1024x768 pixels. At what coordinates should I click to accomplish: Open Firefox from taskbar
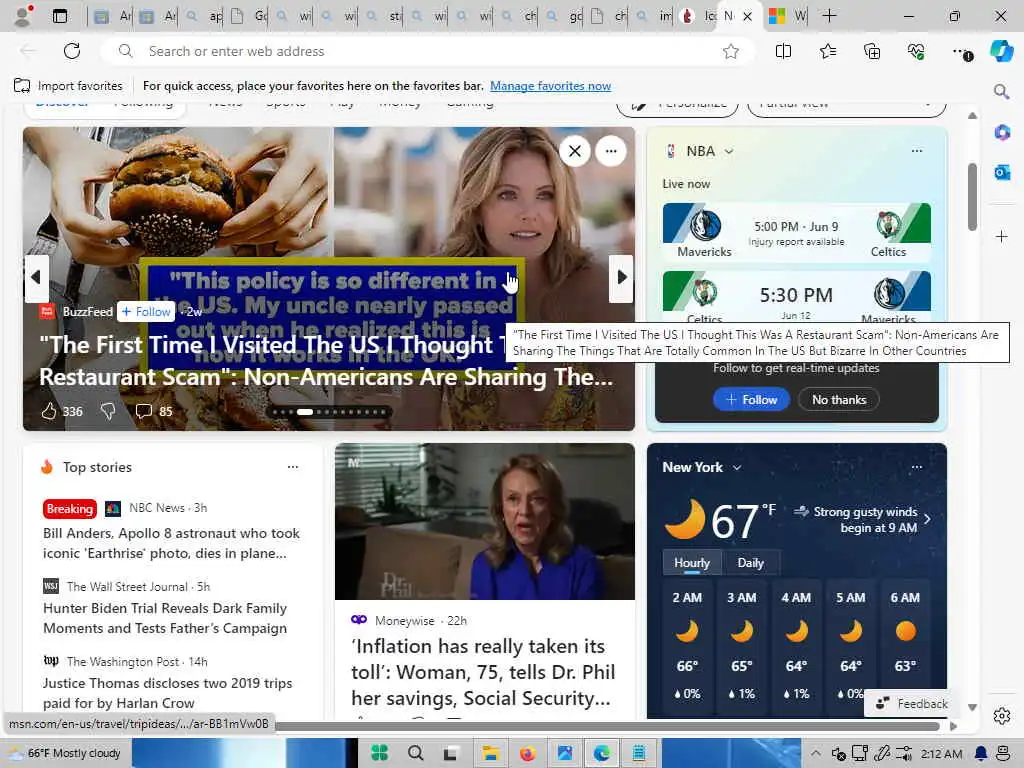click(528, 753)
